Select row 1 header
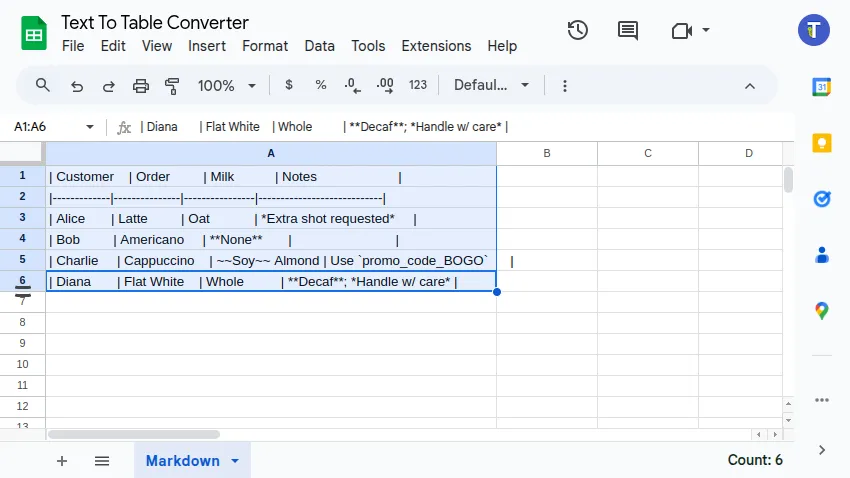 coord(22,176)
